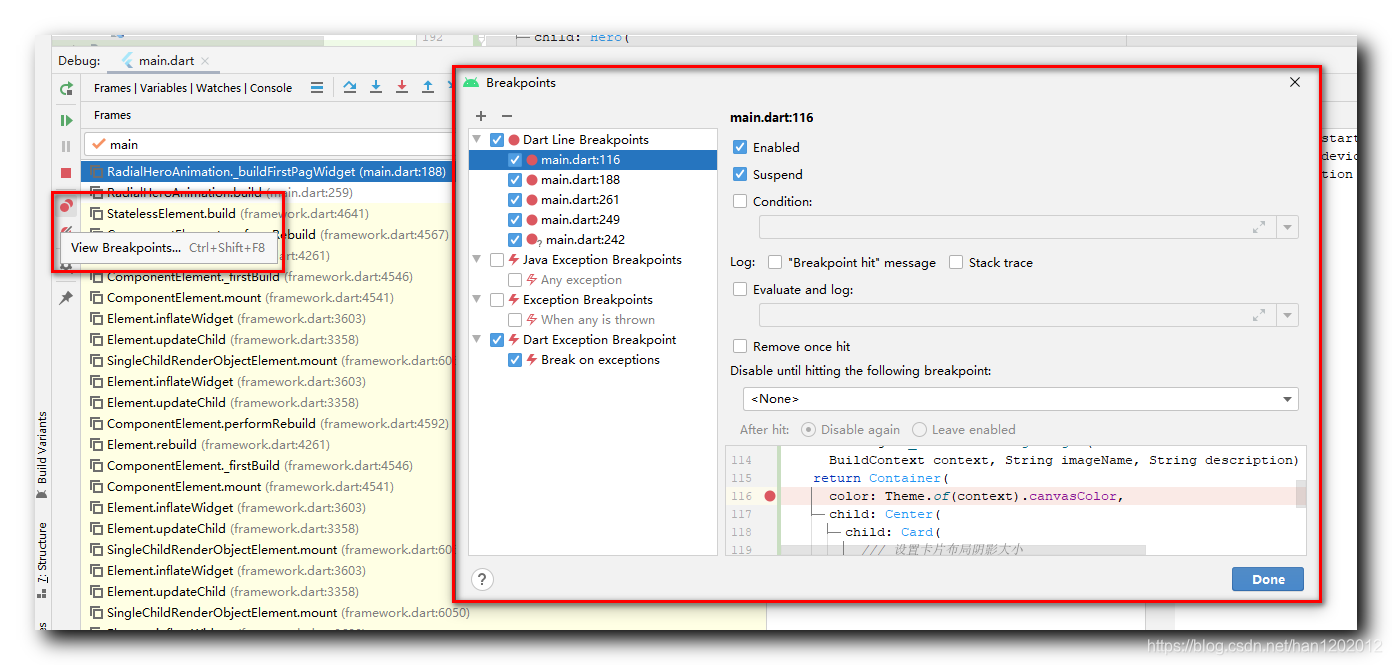Select ComponentElement.performRebuild (framework.dart:4592) frame
The height and width of the screenshot is (665, 1392).
coord(268,424)
